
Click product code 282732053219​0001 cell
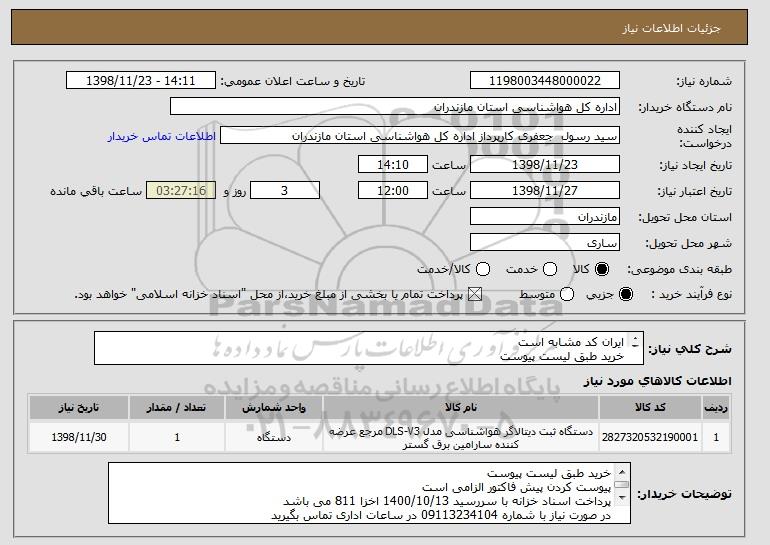point(650,437)
